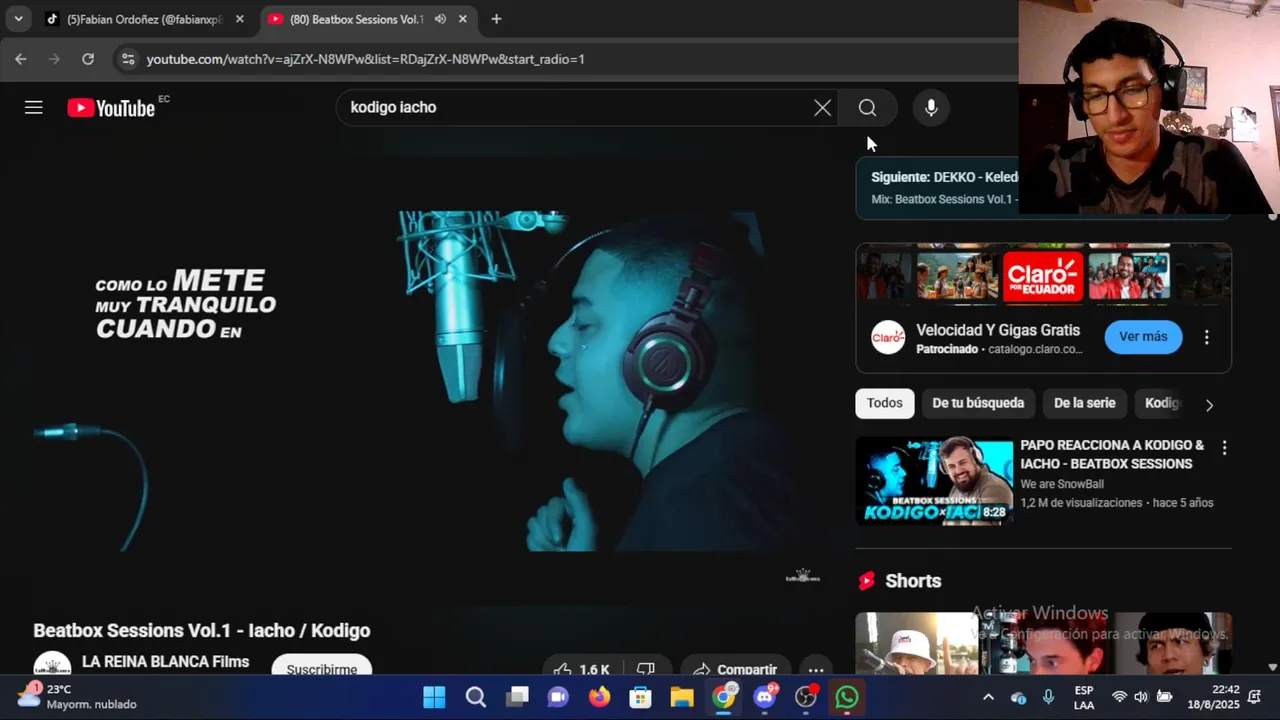Reload the page
The width and height of the screenshot is (1280, 720).
coord(88,59)
